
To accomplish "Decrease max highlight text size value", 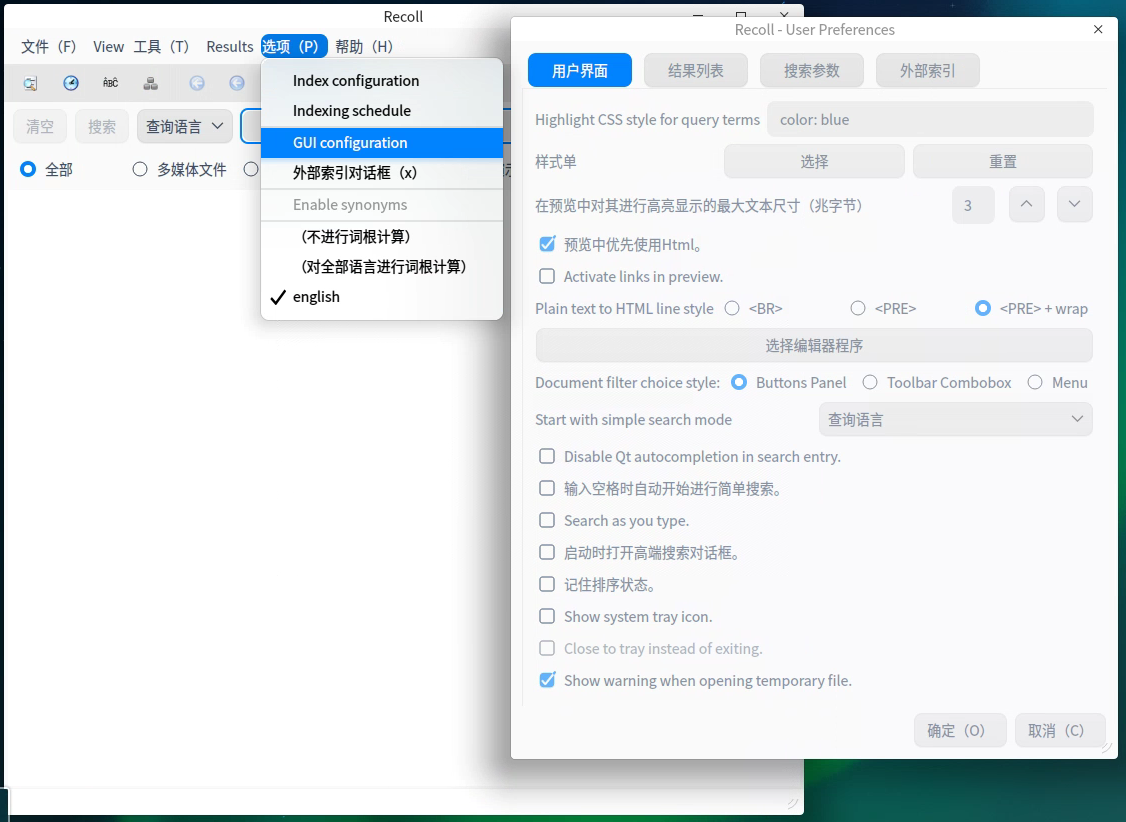I will [1074, 205].
